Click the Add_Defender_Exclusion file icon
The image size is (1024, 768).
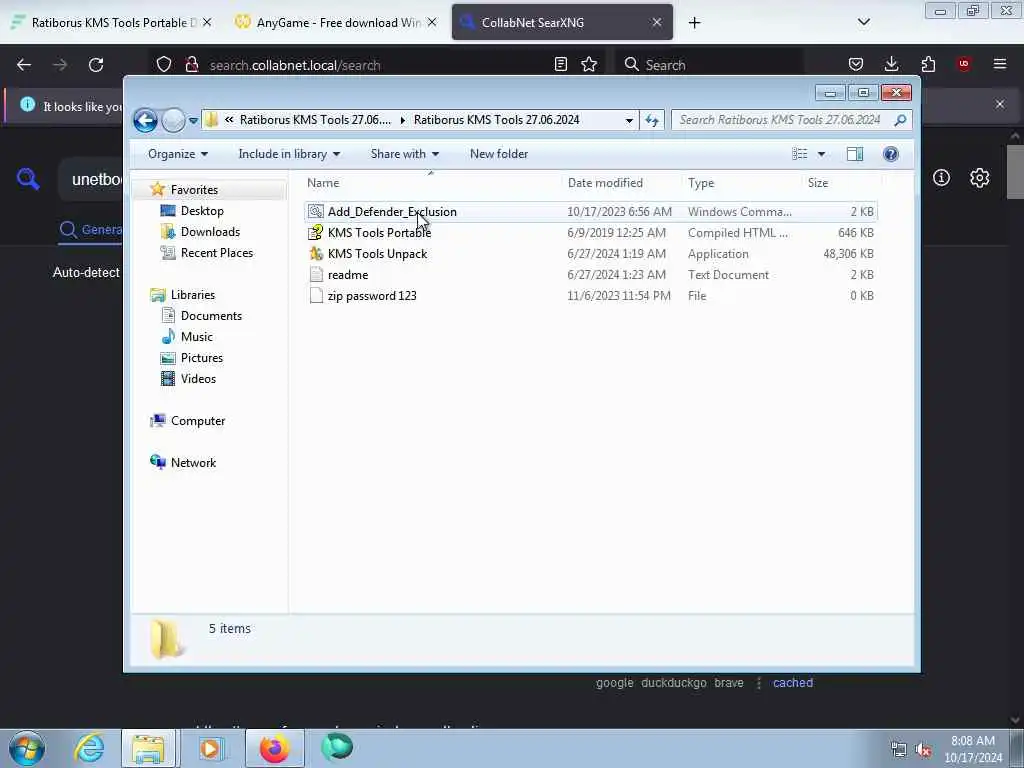pyautogui.click(x=316, y=212)
